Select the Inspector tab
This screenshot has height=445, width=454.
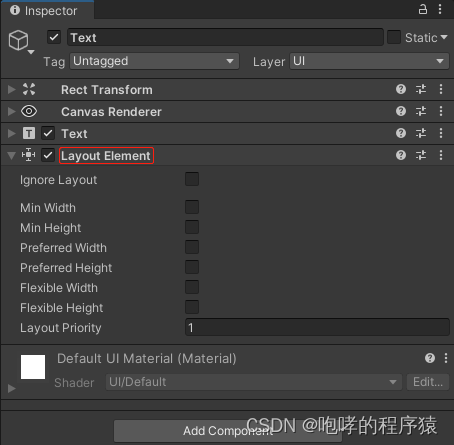47,10
